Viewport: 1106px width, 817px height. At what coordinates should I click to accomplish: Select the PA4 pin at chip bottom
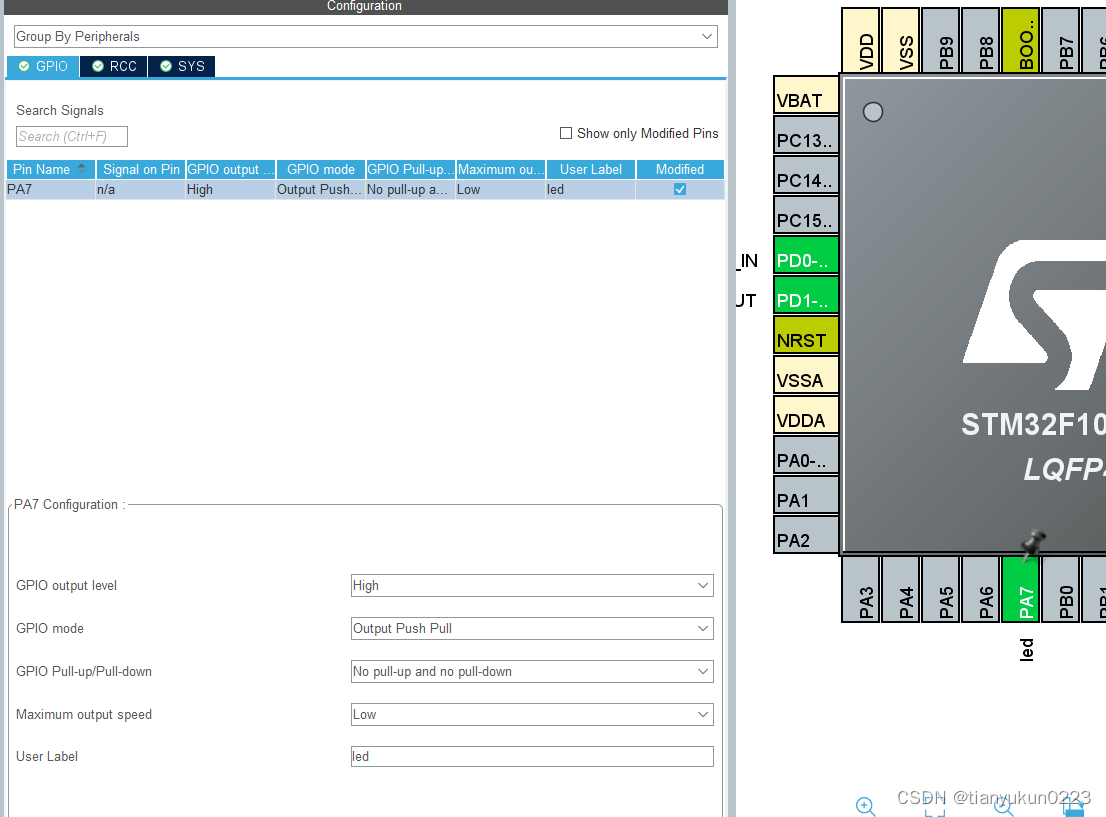(901, 590)
